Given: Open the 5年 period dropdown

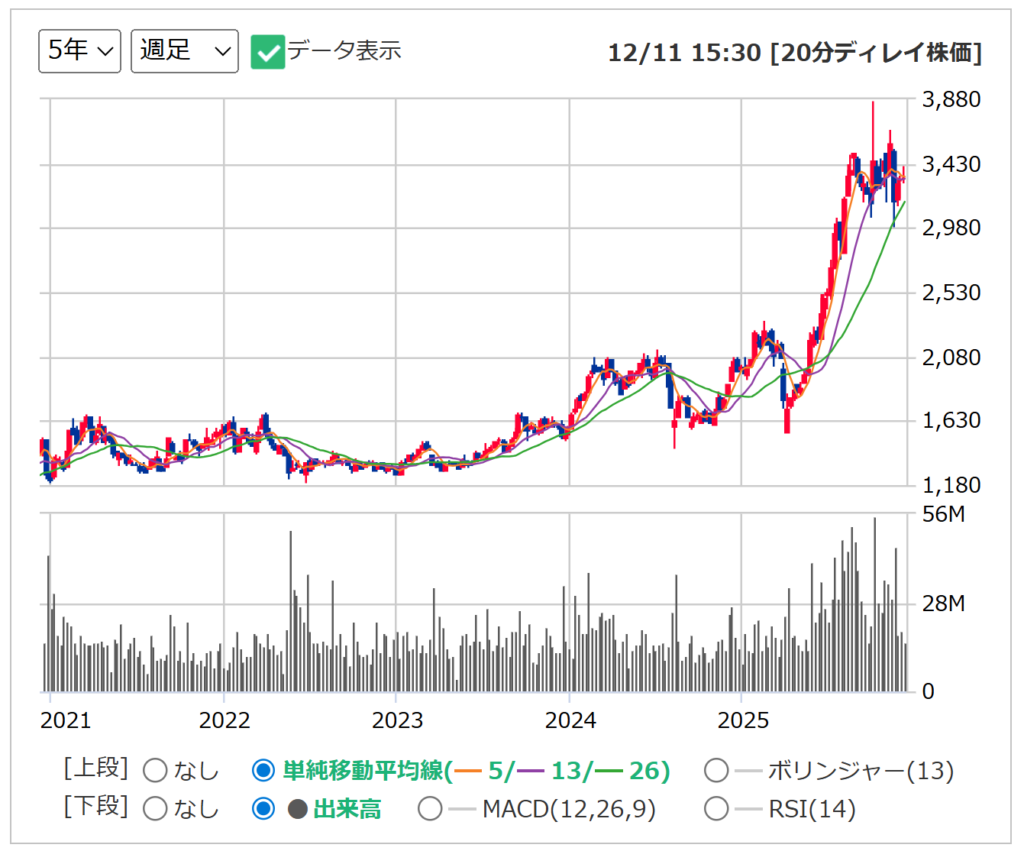Looking at the screenshot, I should click(x=80, y=51).
